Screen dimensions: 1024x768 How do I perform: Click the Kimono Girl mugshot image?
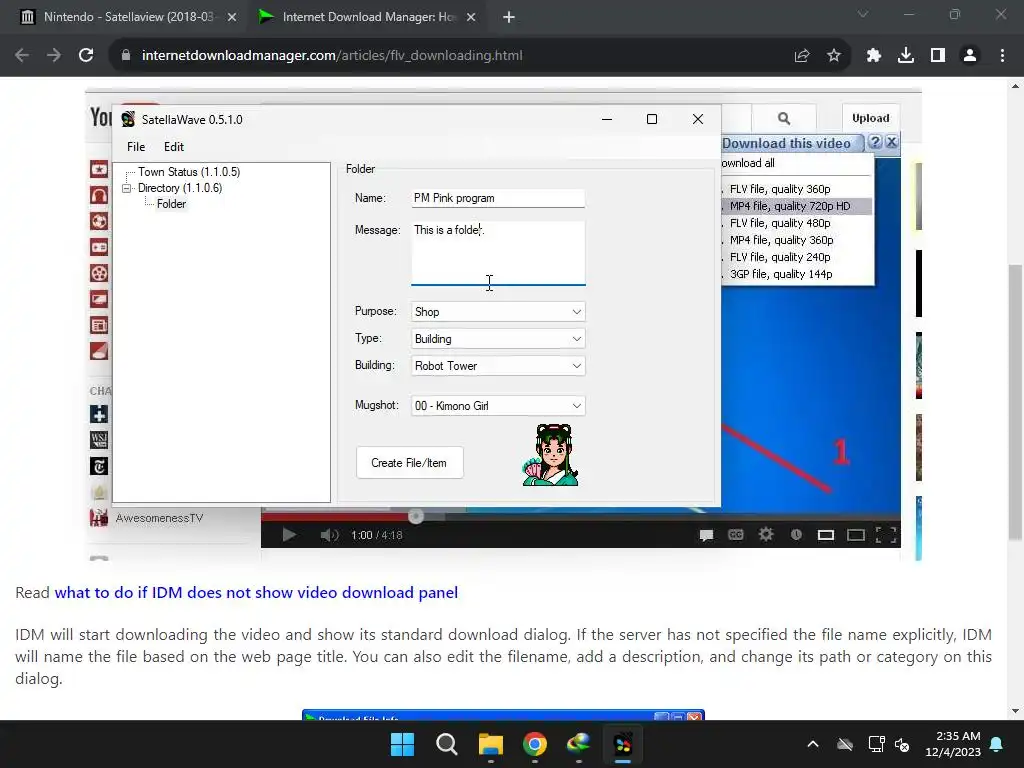coord(551,455)
